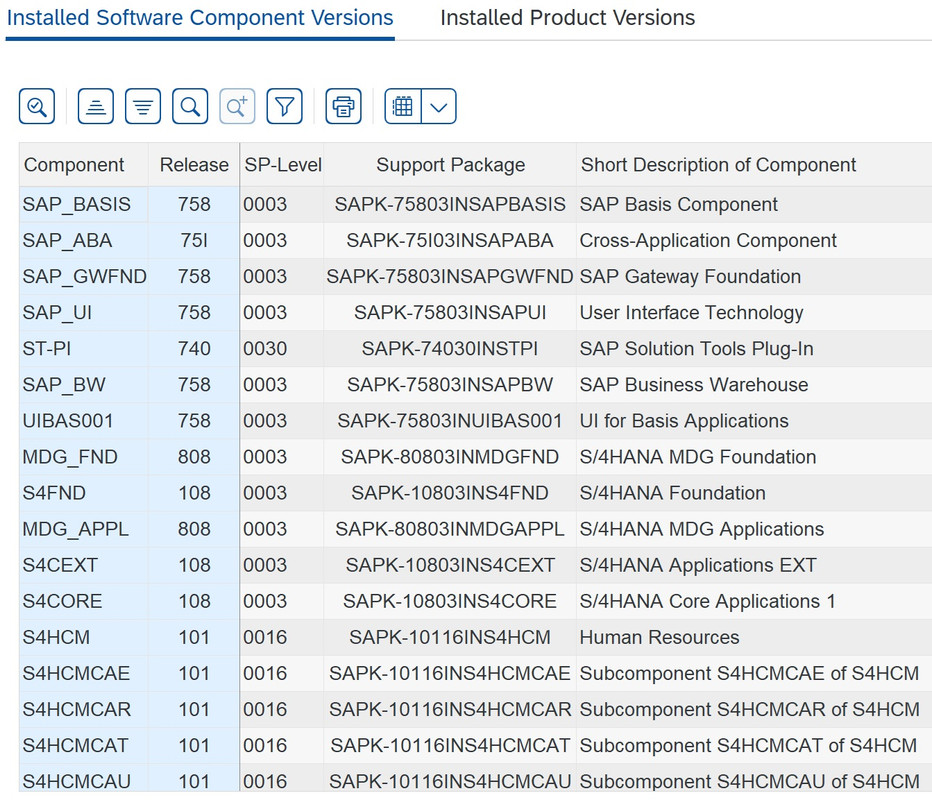Select the S4HCMCAE component cell
This screenshot has width=932, height=800.
[x=84, y=673]
